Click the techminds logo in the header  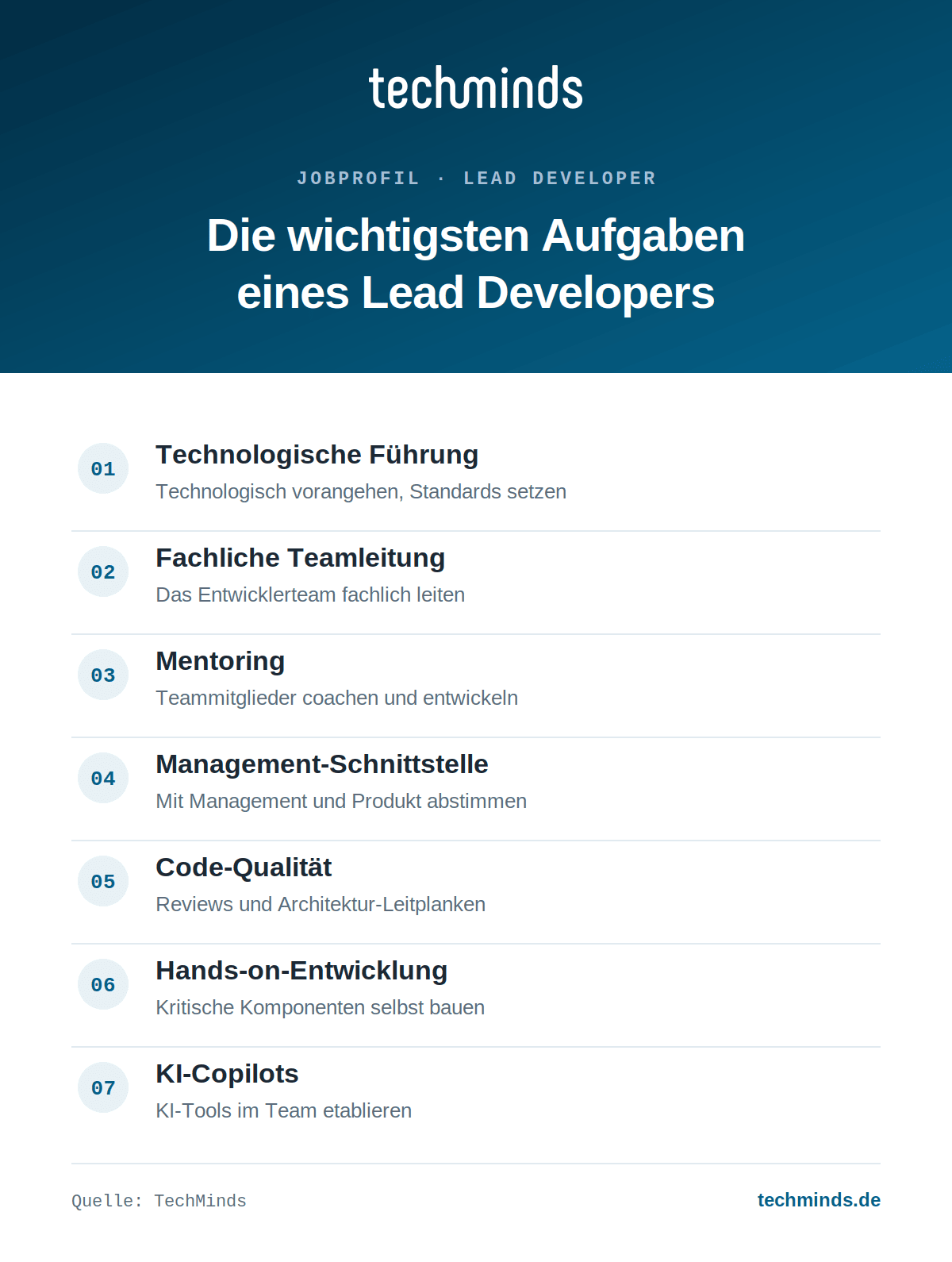tap(476, 88)
